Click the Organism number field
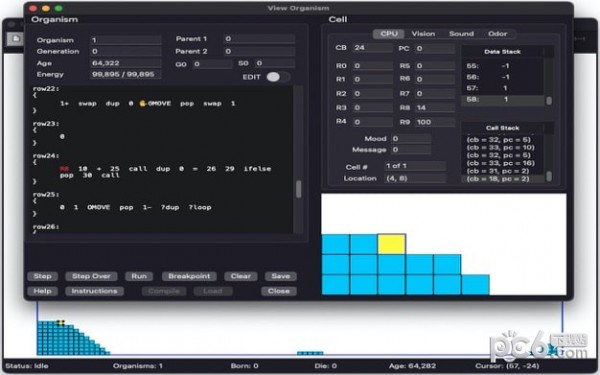 tap(126, 40)
